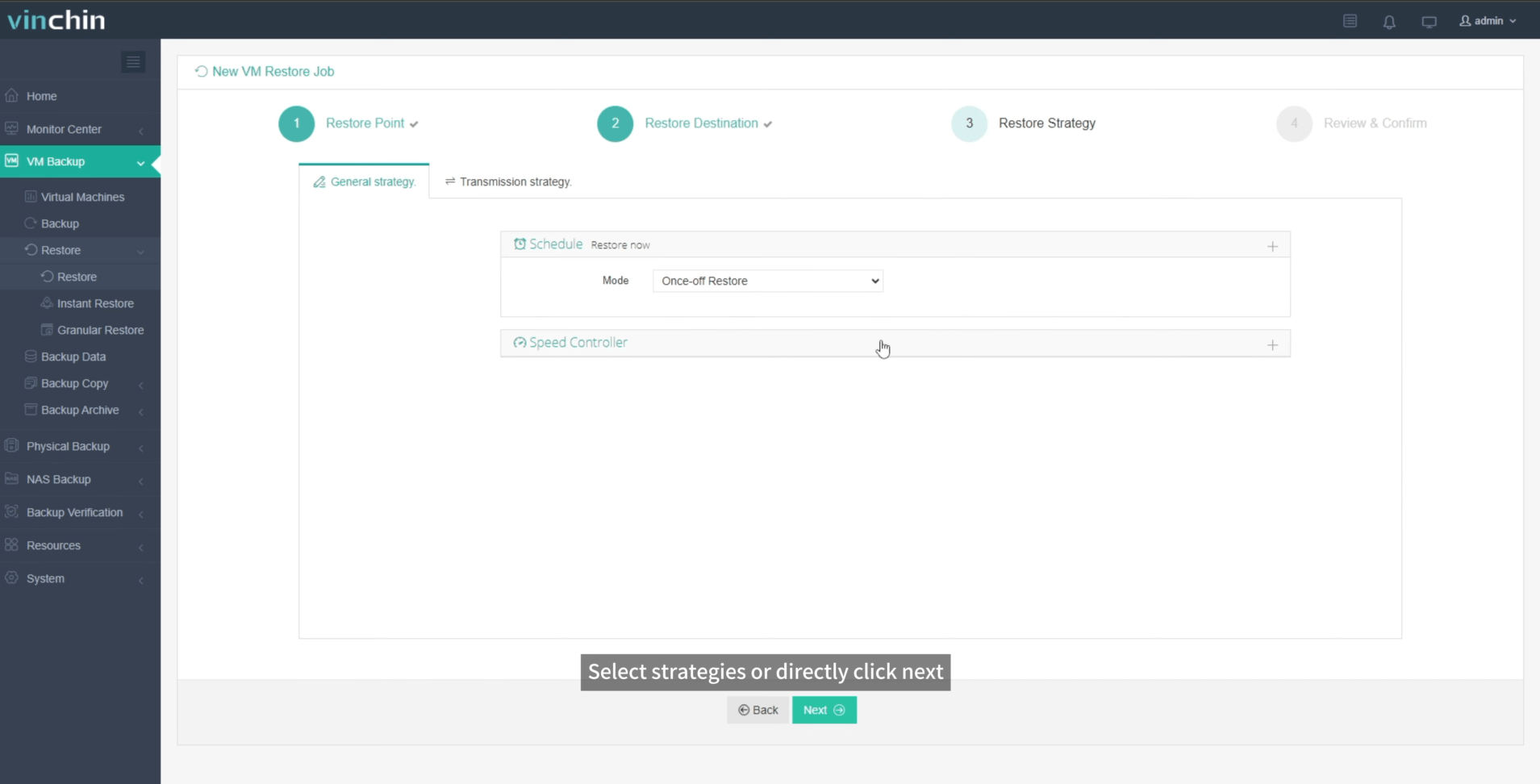The height and width of the screenshot is (784, 1540).
Task: Open the admin user menu
Action: coord(1488,21)
